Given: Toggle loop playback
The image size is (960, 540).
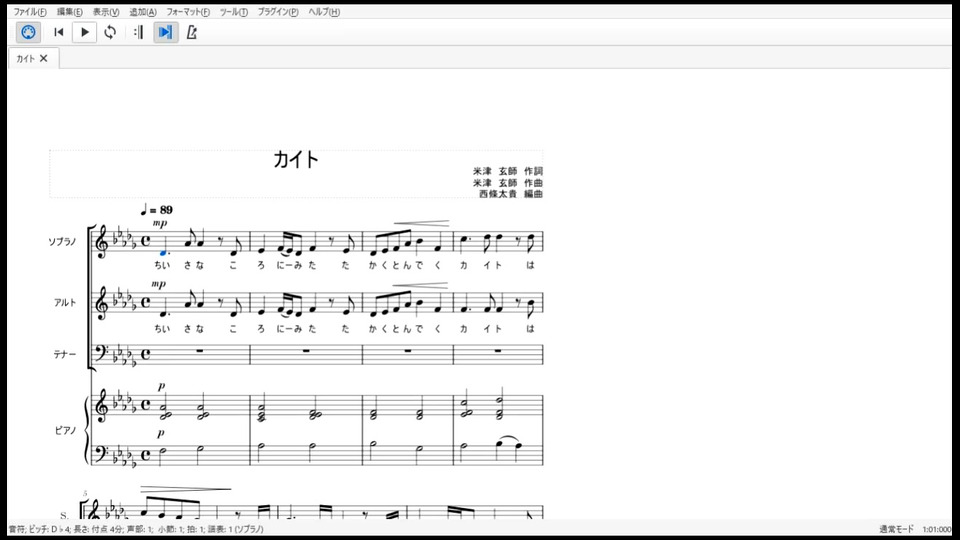Looking at the screenshot, I should pyautogui.click(x=110, y=32).
